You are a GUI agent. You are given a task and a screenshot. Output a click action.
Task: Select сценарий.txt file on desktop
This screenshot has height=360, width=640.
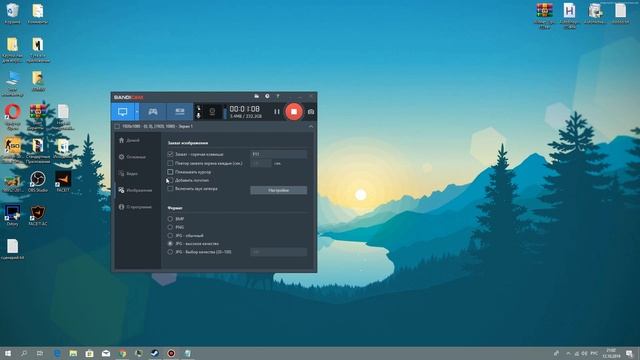click(13, 249)
